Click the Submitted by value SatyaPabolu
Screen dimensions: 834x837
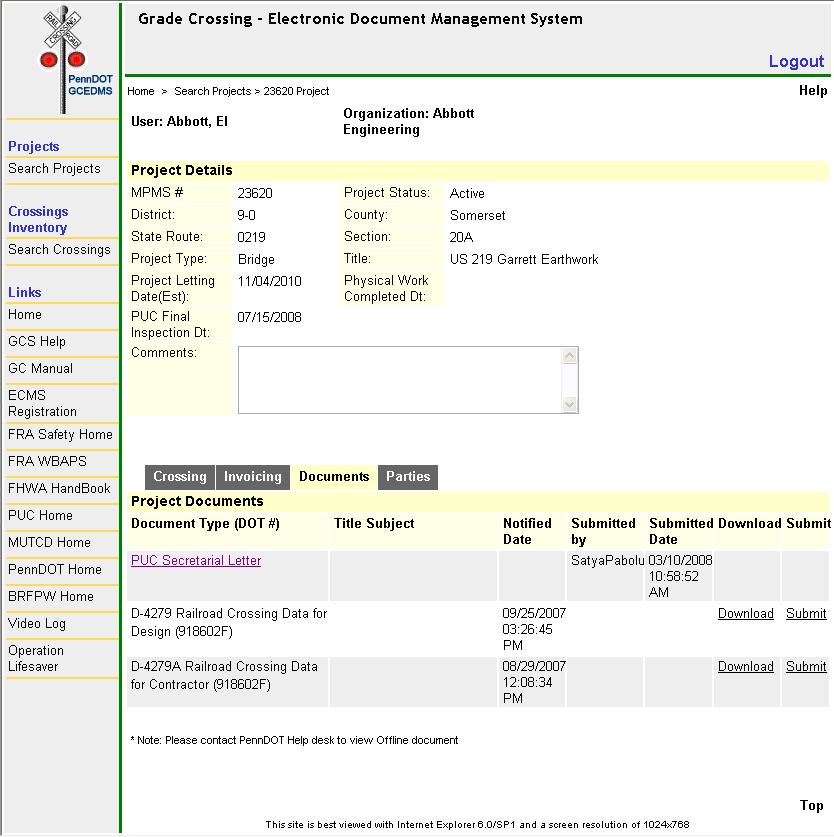tap(607, 560)
